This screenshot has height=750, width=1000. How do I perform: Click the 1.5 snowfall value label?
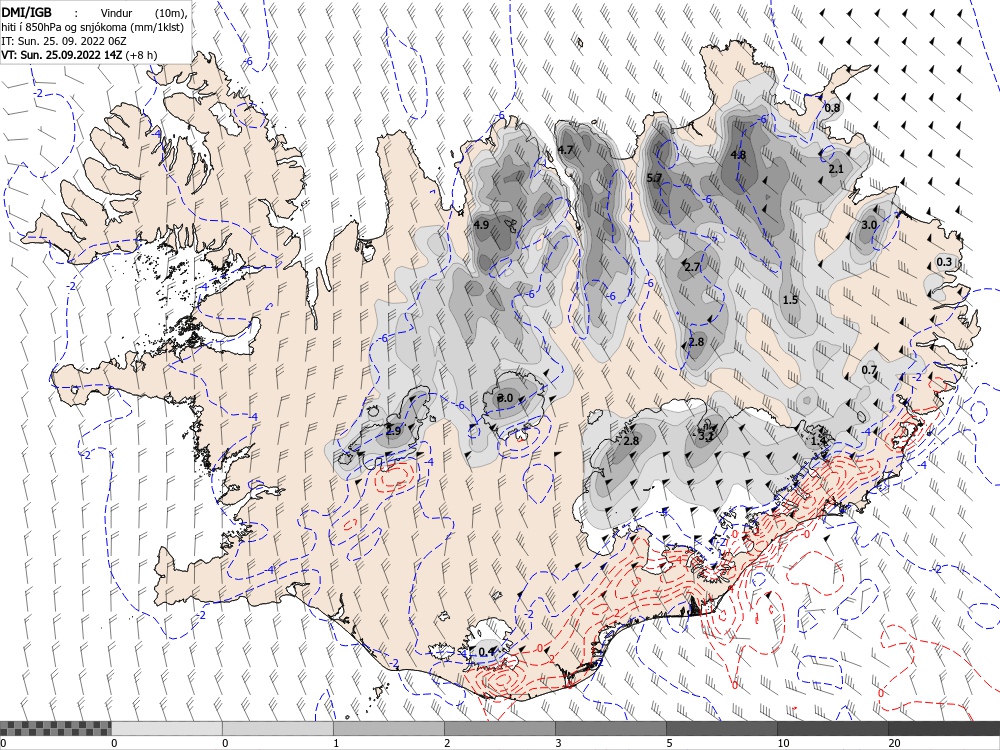pyautogui.click(x=790, y=300)
